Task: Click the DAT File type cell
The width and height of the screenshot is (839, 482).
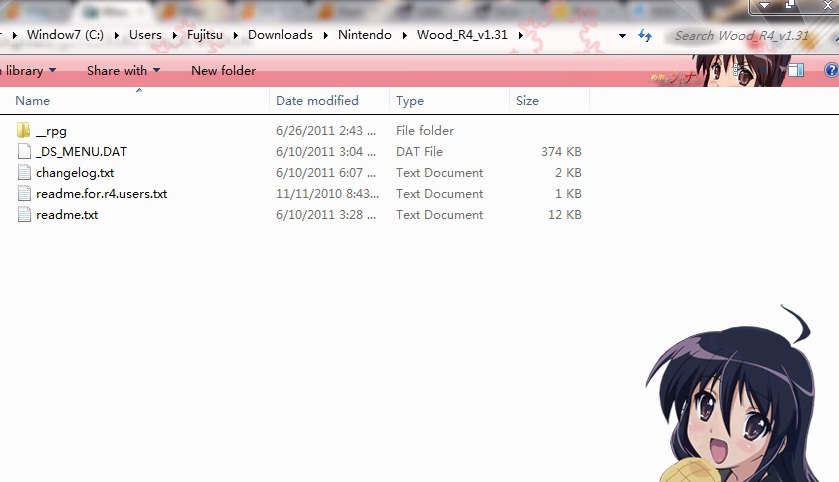Action: click(x=420, y=151)
